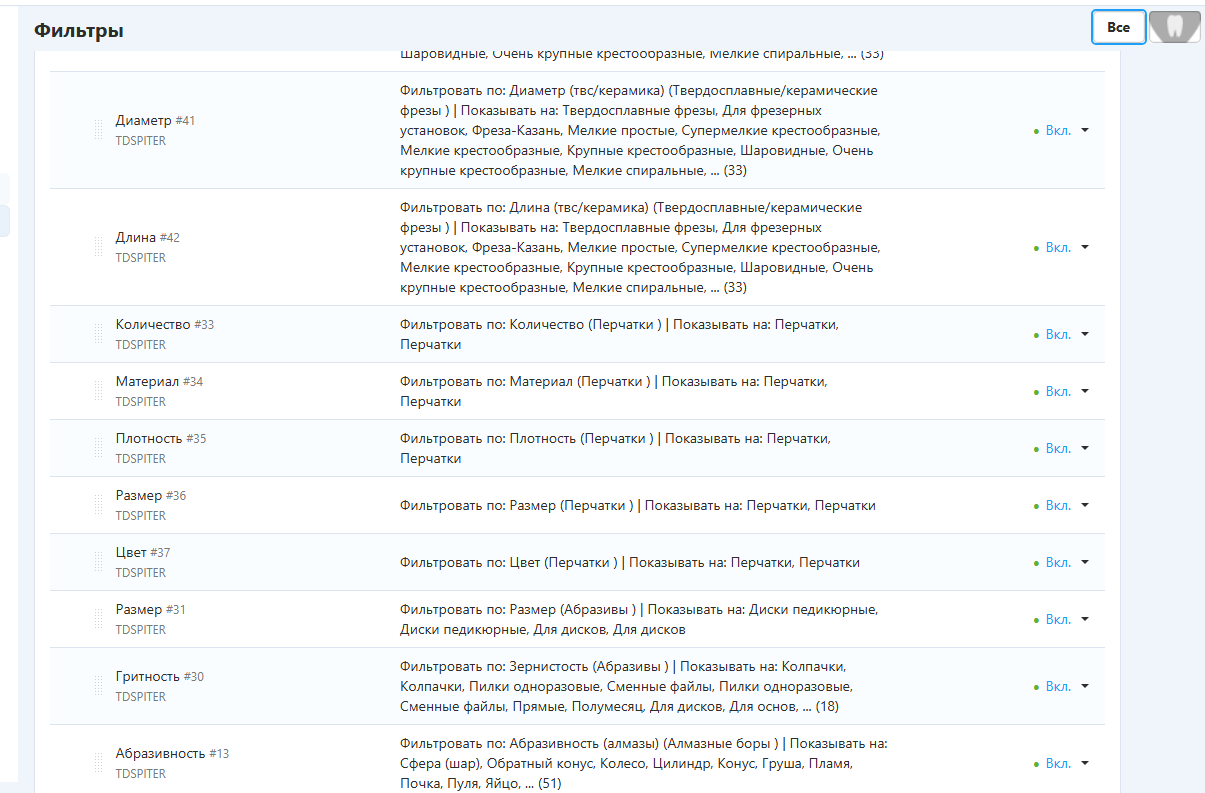The width and height of the screenshot is (1205, 793).
Task: Toggle the Вкл. status of Плотность #35
Action: coord(1057,449)
